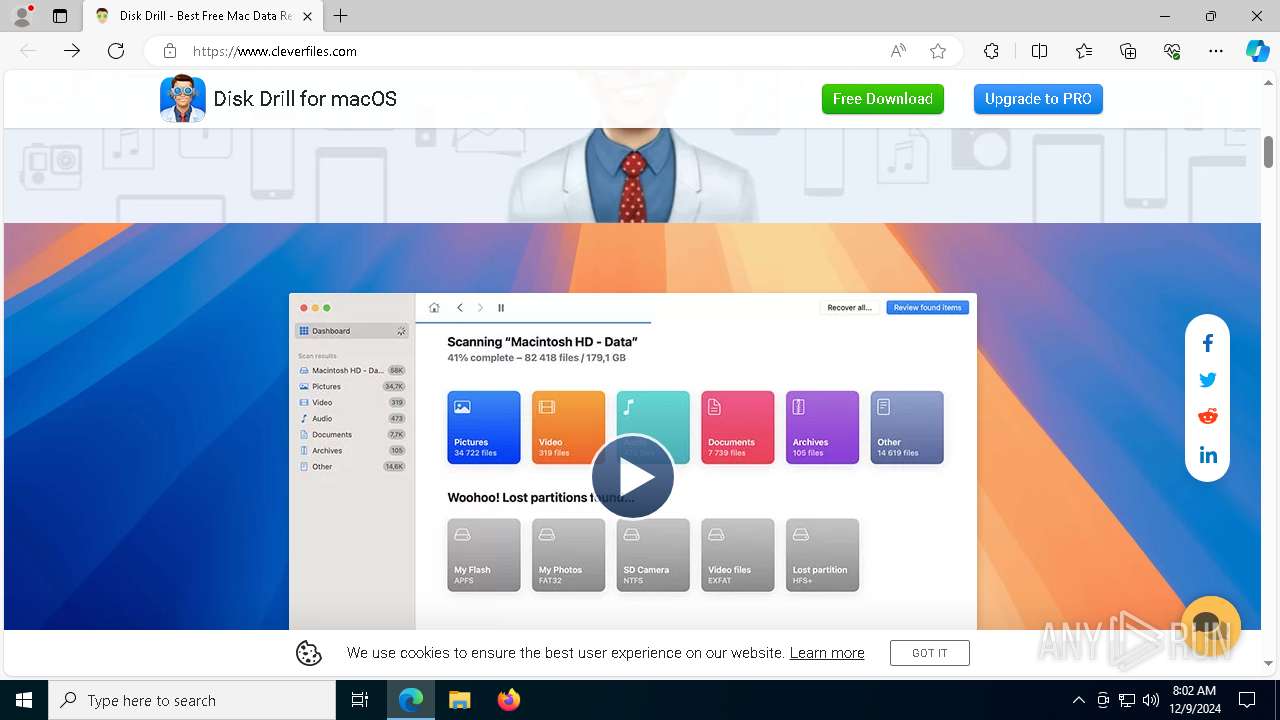Click the Free Download button
The width and height of the screenshot is (1280, 720).
tap(883, 99)
